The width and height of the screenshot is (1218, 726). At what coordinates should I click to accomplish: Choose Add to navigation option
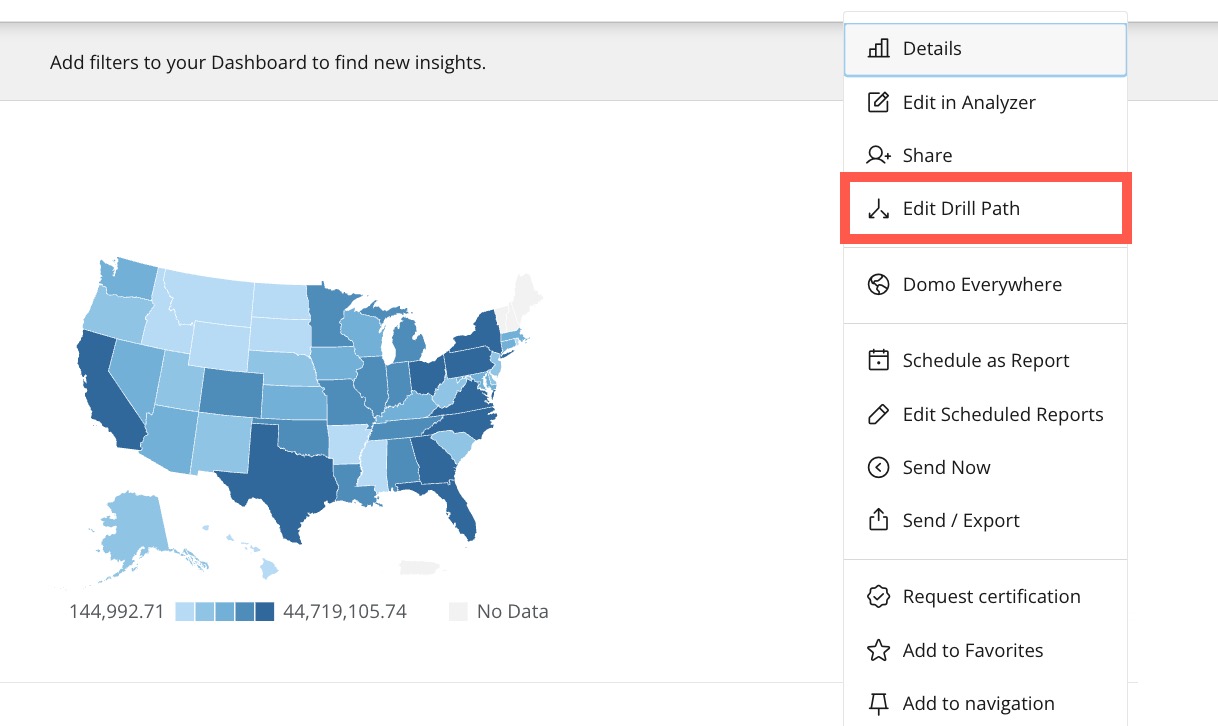click(x=986, y=704)
